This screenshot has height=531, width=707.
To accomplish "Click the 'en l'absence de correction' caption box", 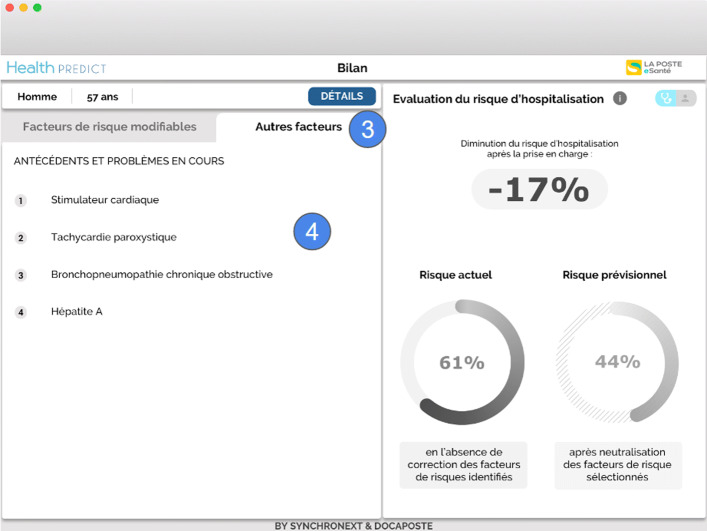I will [464, 465].
